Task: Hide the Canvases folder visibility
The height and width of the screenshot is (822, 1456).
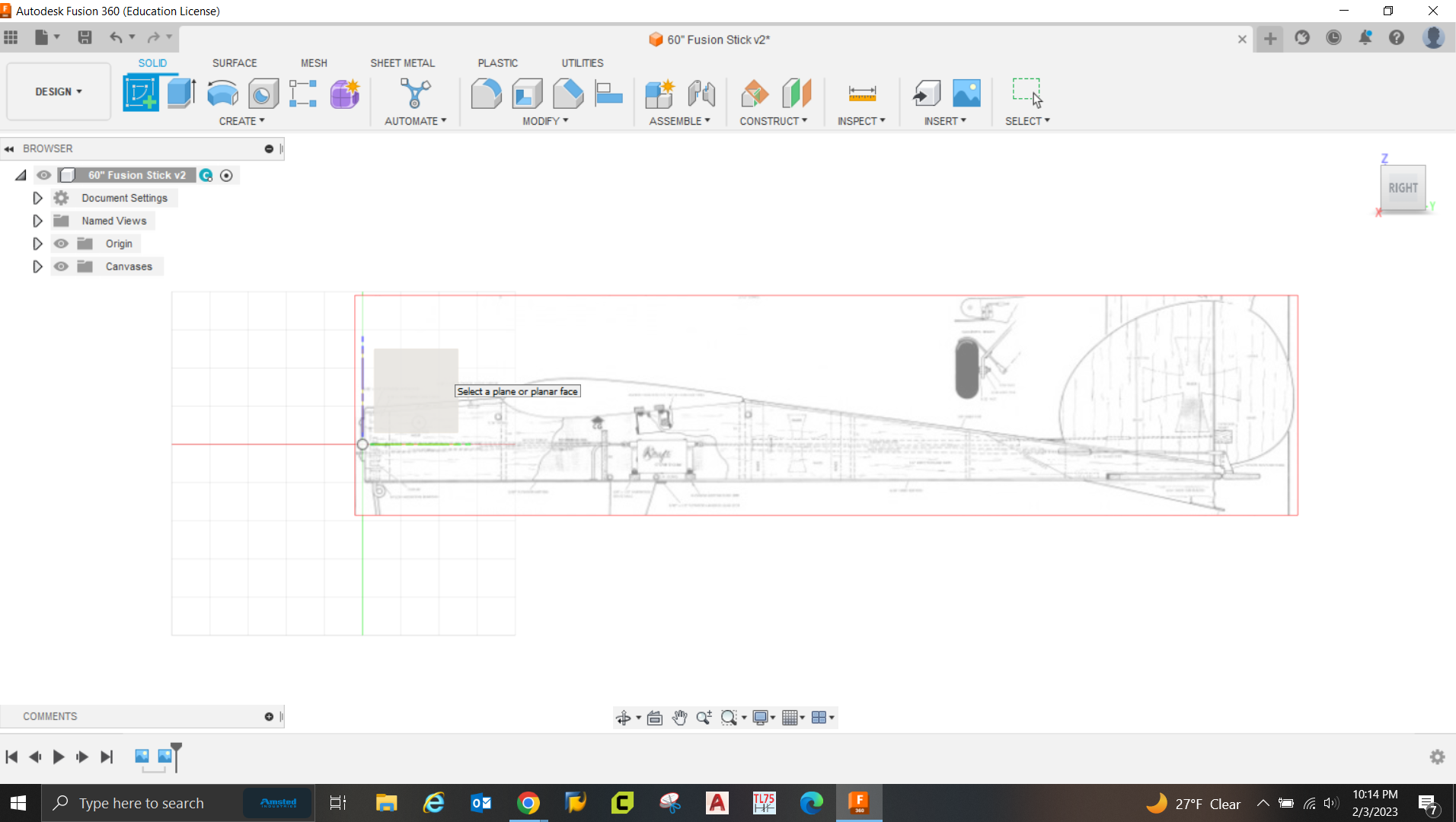Action: click(x=61, y=266)
